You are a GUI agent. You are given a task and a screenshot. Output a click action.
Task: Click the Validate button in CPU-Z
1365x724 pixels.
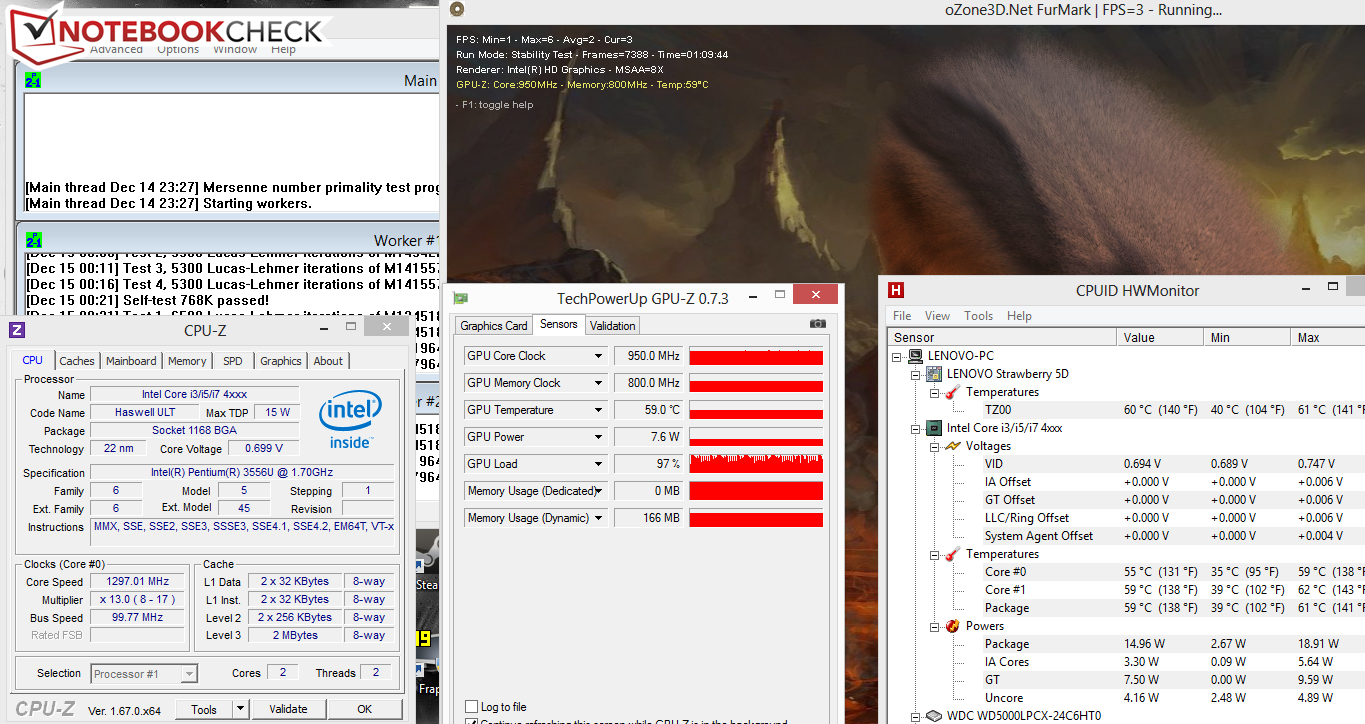(288, 709)
